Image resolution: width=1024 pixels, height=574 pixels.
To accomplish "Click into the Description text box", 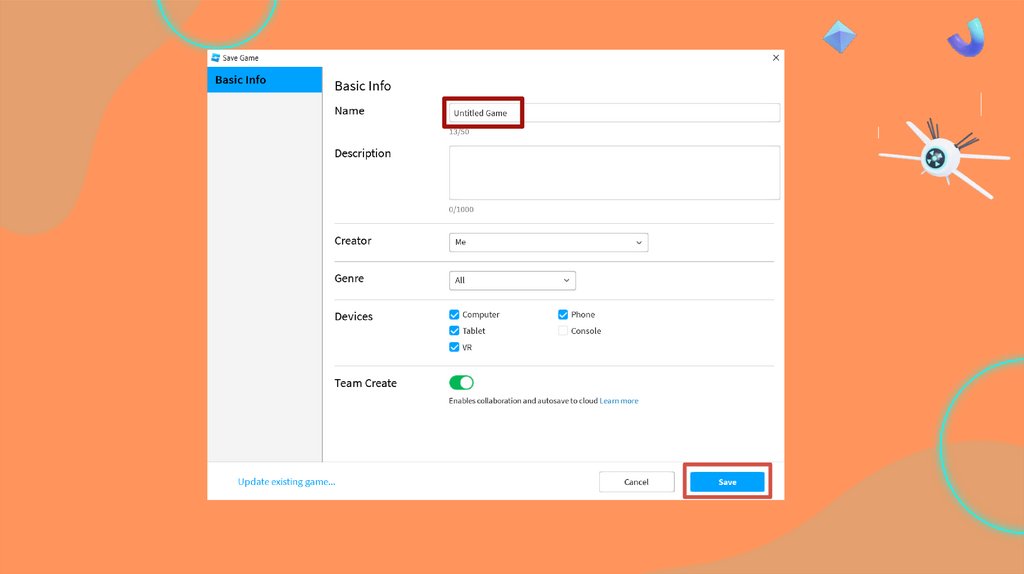I will pyautogui.click(x=614, y=172).
